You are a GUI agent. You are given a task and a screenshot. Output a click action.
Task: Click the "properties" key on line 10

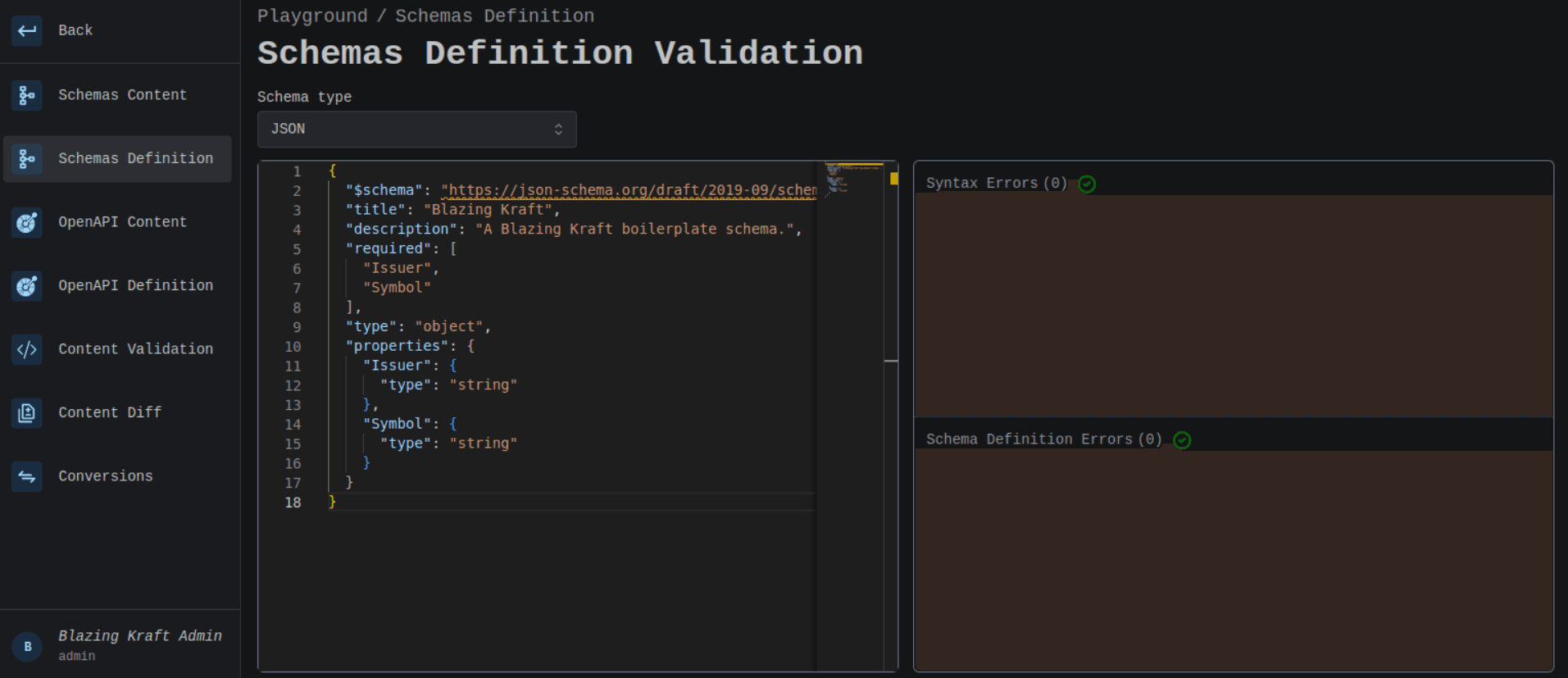[x=397, y=346]
